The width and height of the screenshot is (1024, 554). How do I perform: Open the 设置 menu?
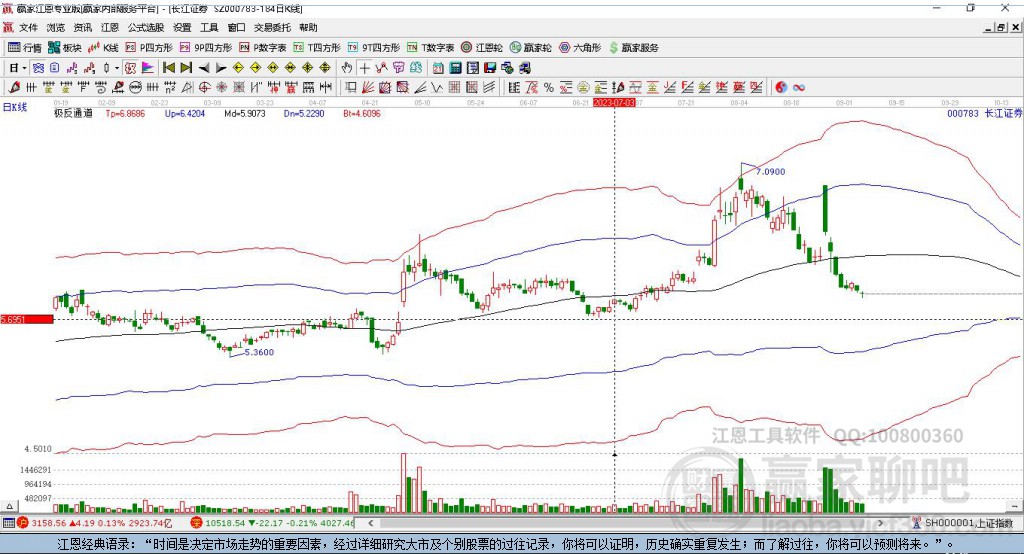coord(182,27)
